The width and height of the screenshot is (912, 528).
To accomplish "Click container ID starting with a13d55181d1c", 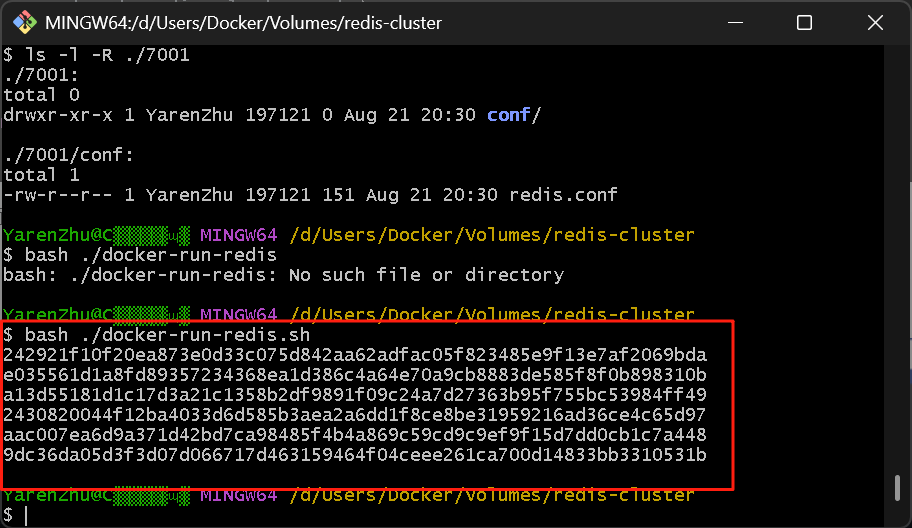I will point(355,395).
